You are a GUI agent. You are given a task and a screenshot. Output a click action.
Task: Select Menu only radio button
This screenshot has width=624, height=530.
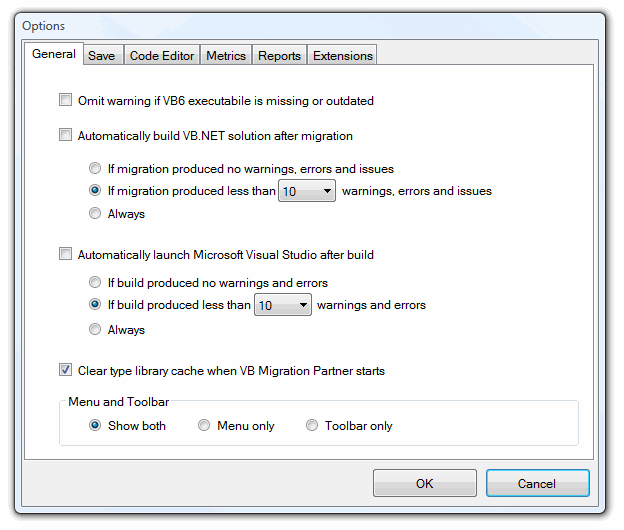[204, 425]
